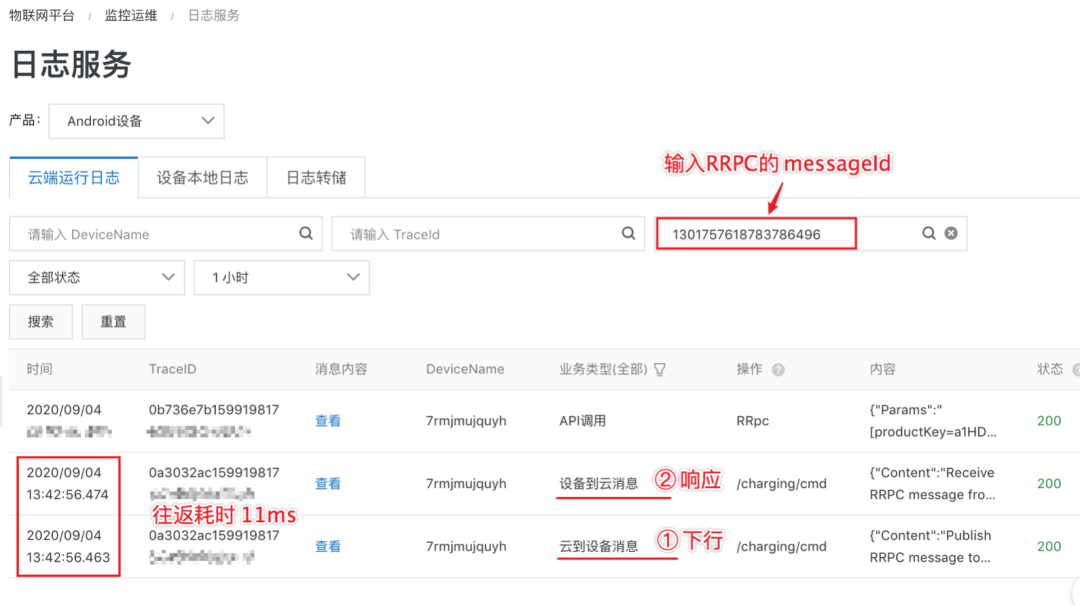
Task: Go to 物联网平台 via the breadcrumb
Action: (x=41, y=15)
